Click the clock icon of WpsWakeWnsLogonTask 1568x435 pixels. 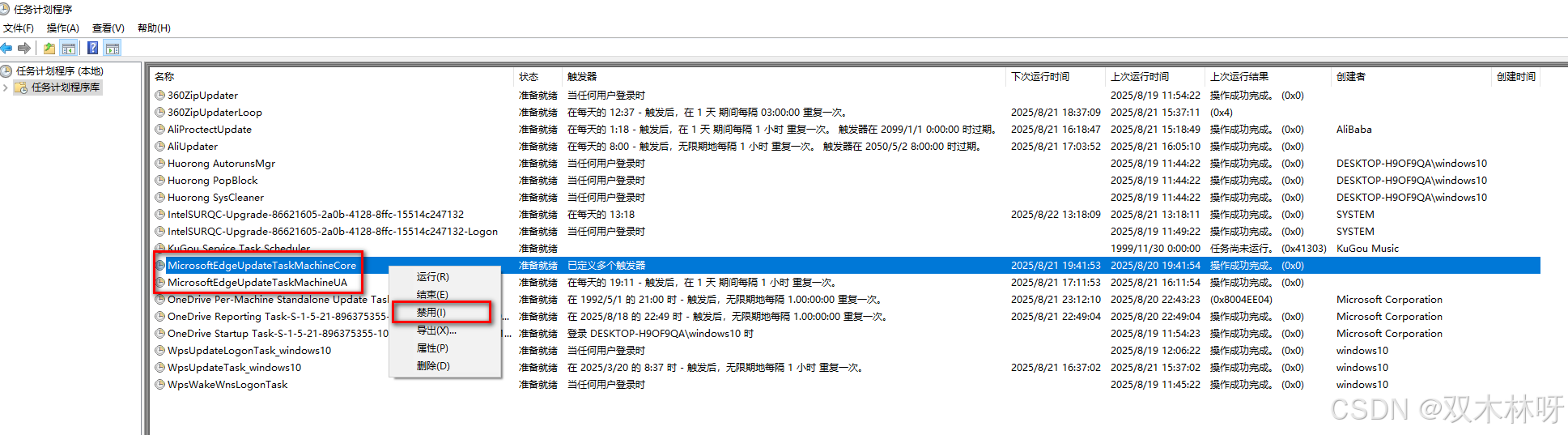(x=160, y=384)
